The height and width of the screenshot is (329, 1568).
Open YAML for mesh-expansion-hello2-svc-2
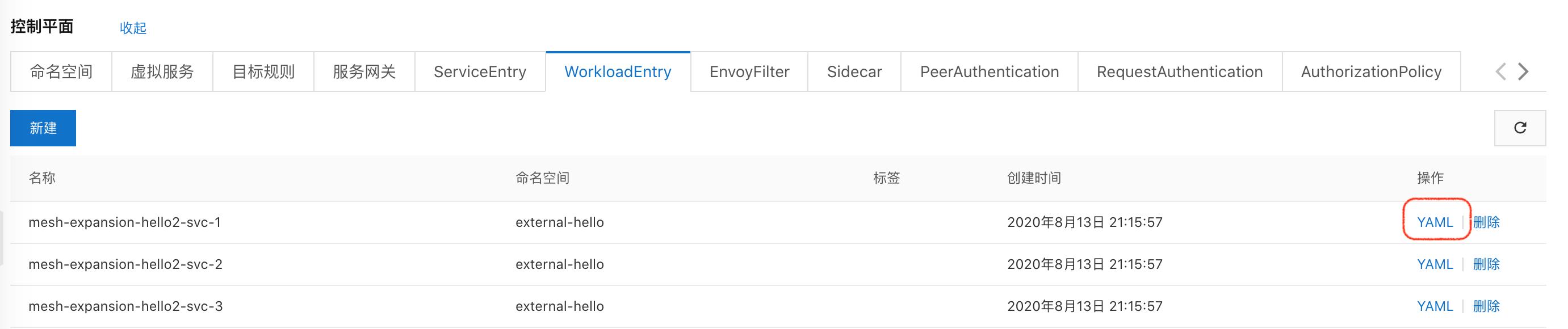coord(1435,264)
